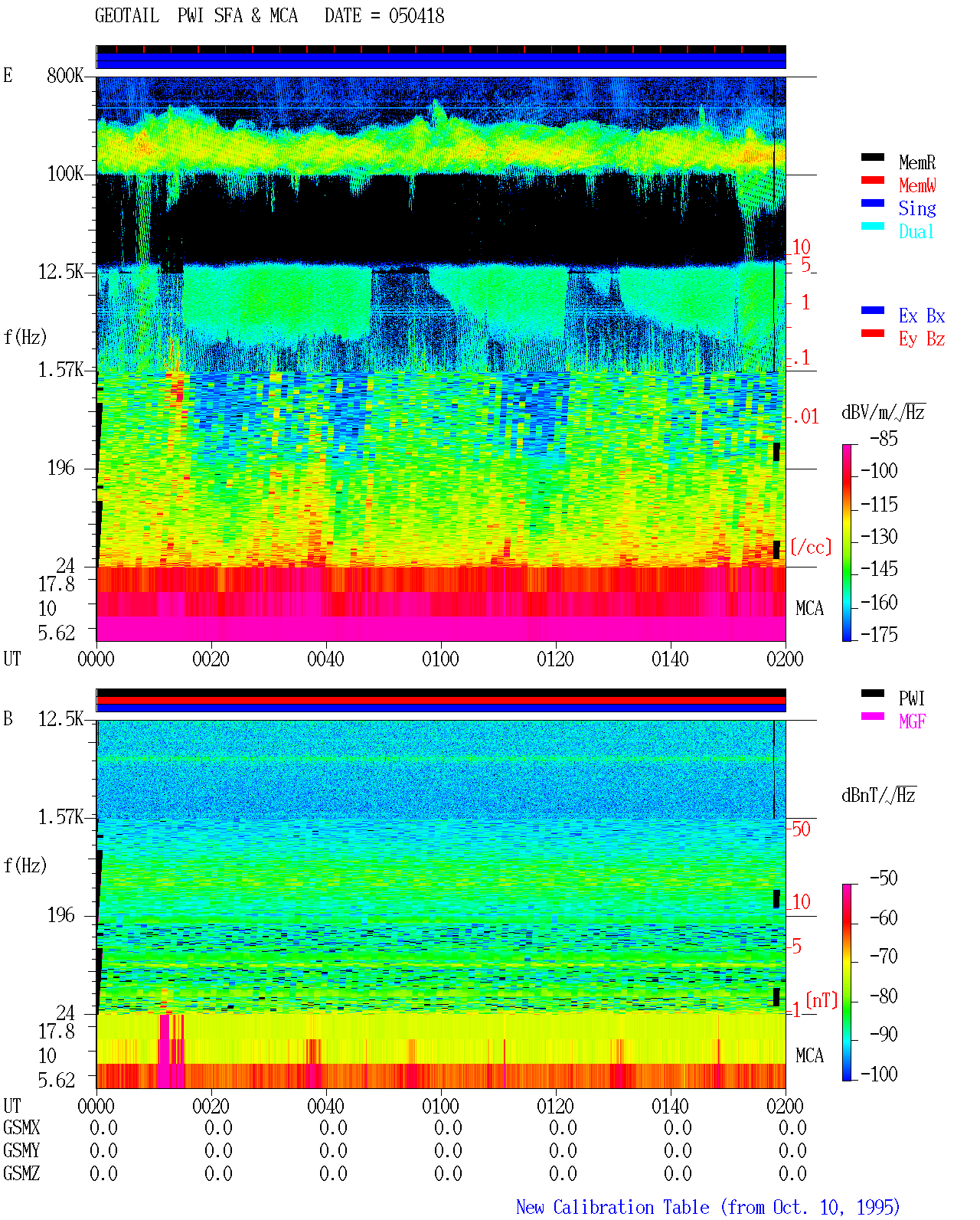Click the GSMZ row label
Viewport: 980px width, 1220px height.
21,1173
